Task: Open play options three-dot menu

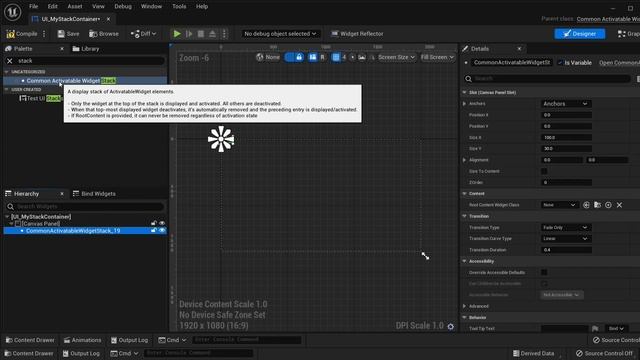Action: 224,34
